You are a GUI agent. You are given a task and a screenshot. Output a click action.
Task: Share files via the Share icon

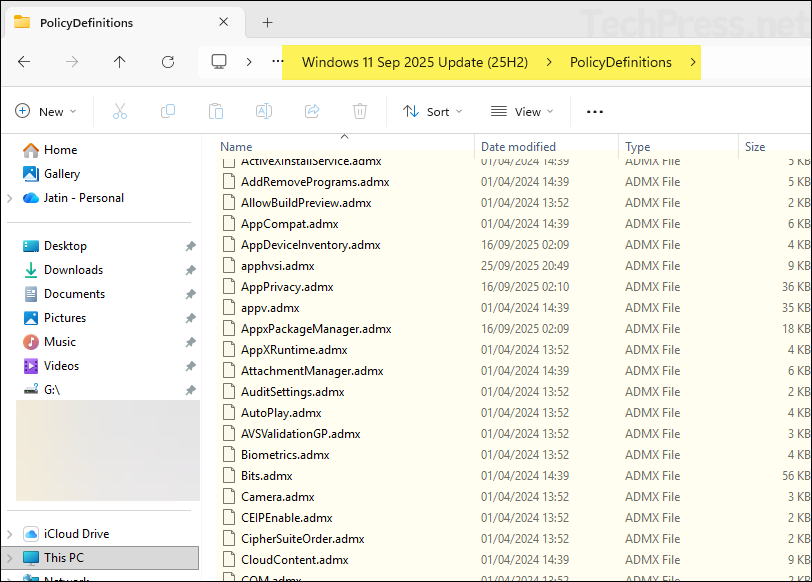(311, 111)
